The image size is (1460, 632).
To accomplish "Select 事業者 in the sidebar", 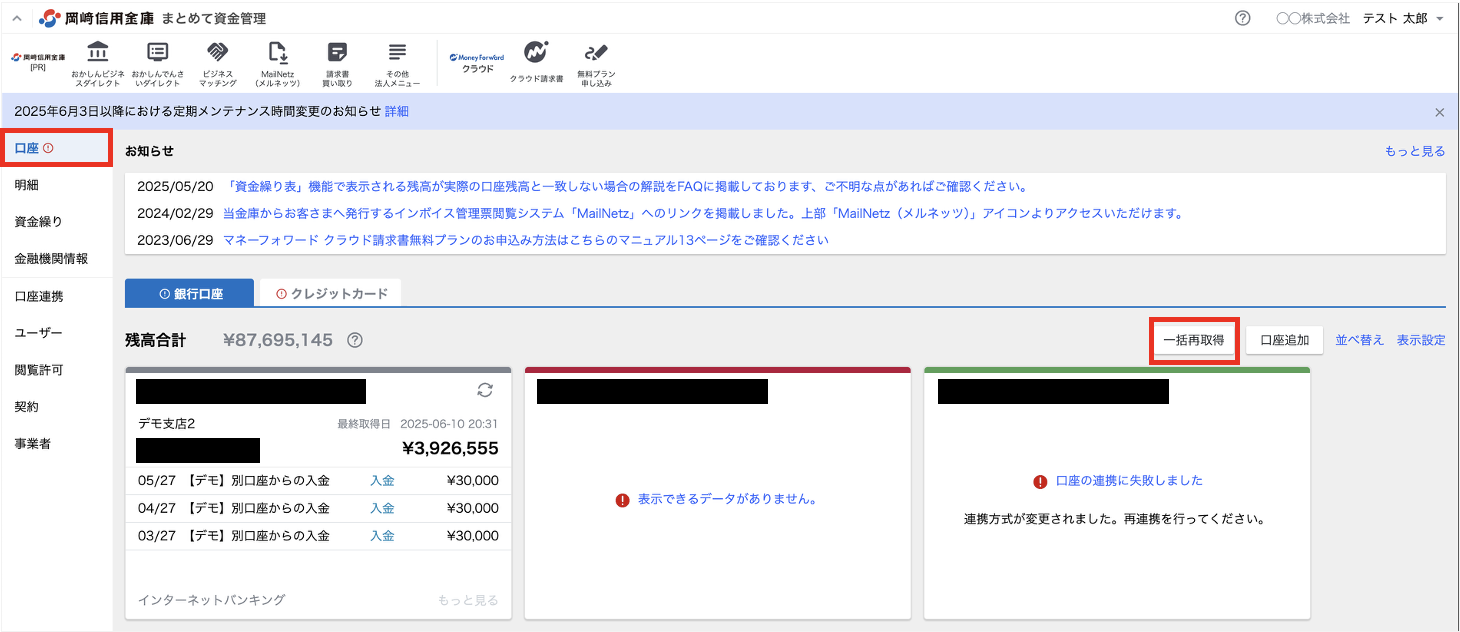I will pos(56,444).
